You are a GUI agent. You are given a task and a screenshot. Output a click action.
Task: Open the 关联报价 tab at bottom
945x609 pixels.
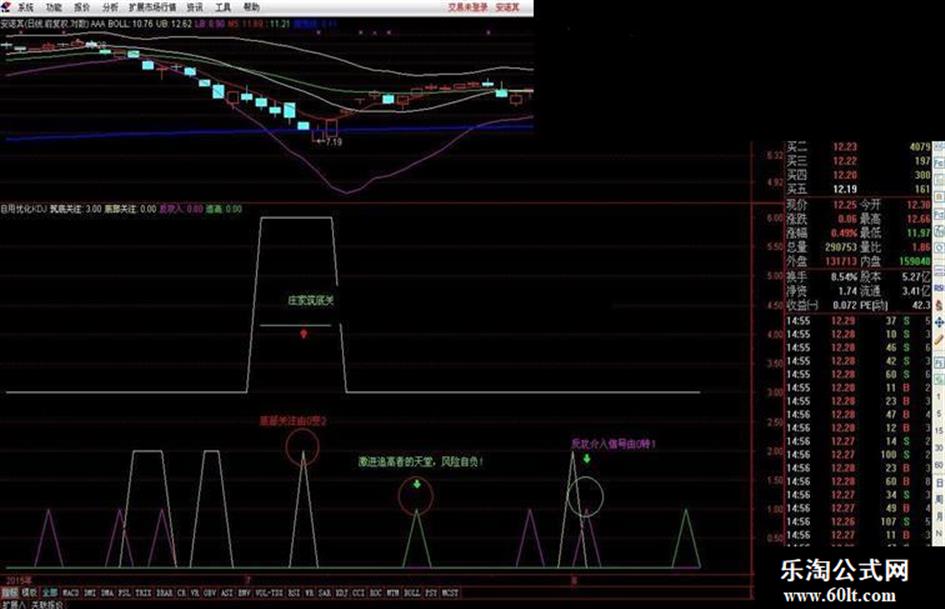pos(47,604)
